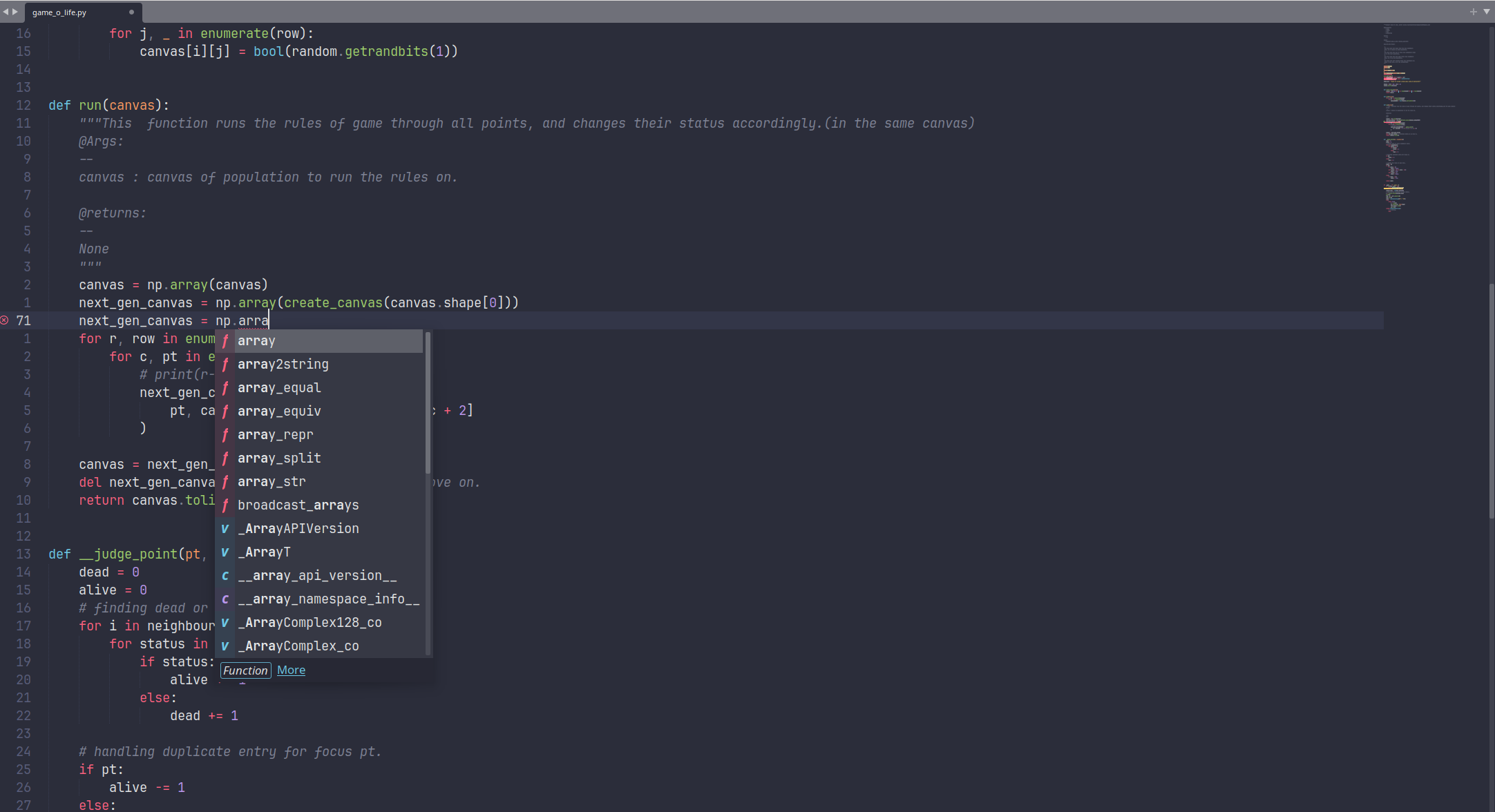This screenshot has height=812, width=1495.
Task: Open tab list dropdown arrow at top right
Action: 1486,12
